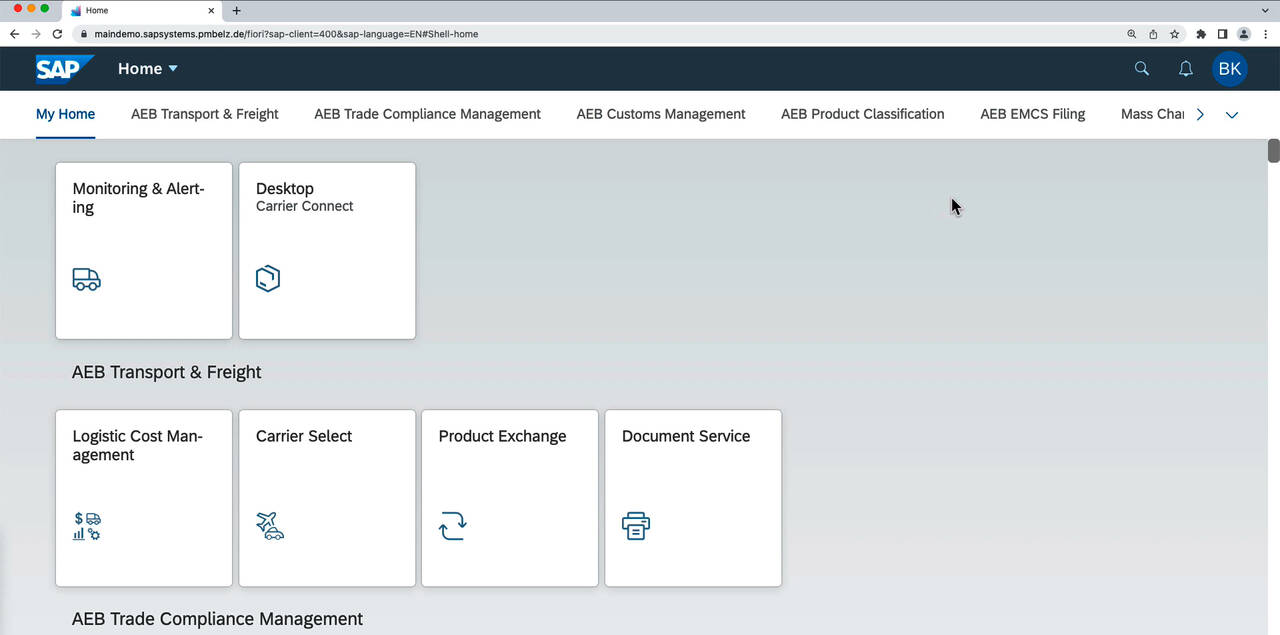Expand the Home navigation dropdown

148,69
